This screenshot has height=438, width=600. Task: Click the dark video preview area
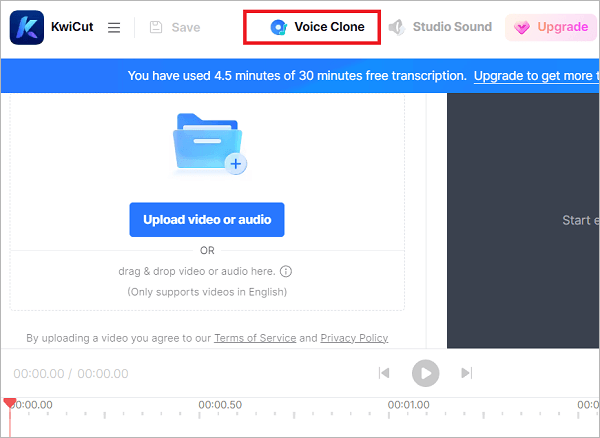click(523, 220)
